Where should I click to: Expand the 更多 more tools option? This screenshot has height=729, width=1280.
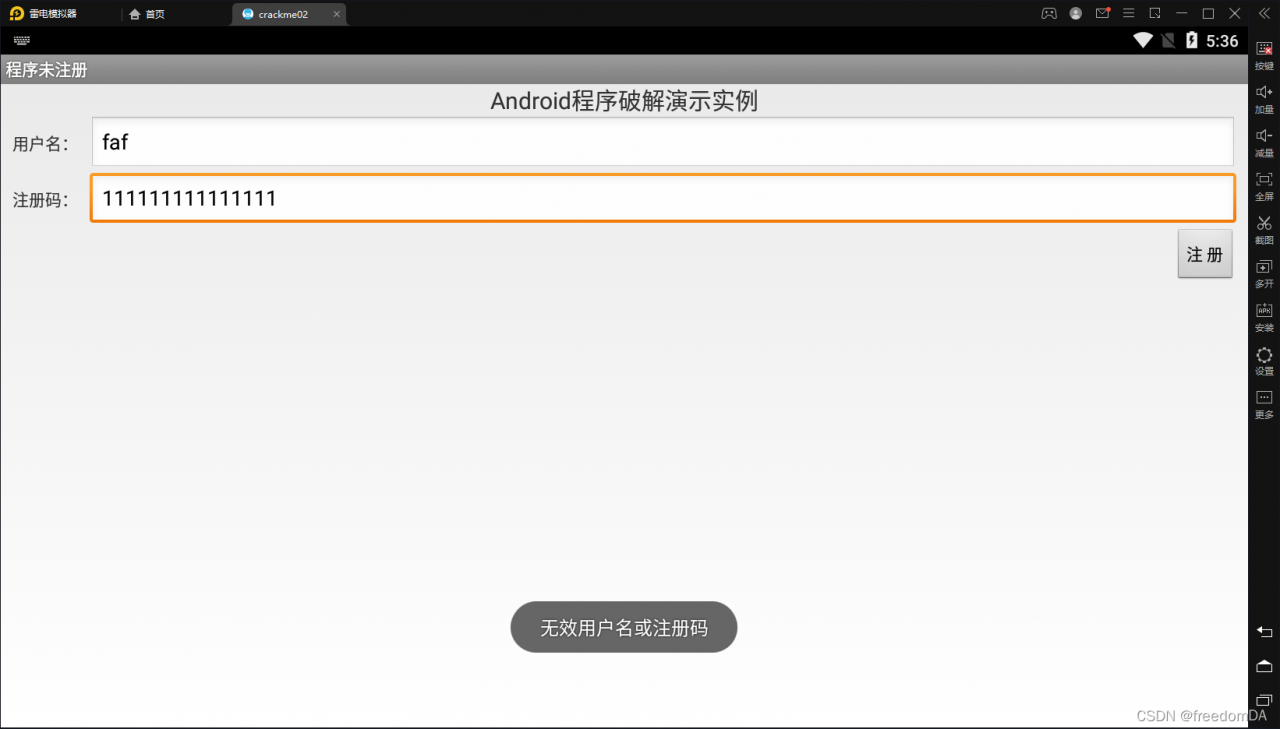click(x=1264, y=403)
